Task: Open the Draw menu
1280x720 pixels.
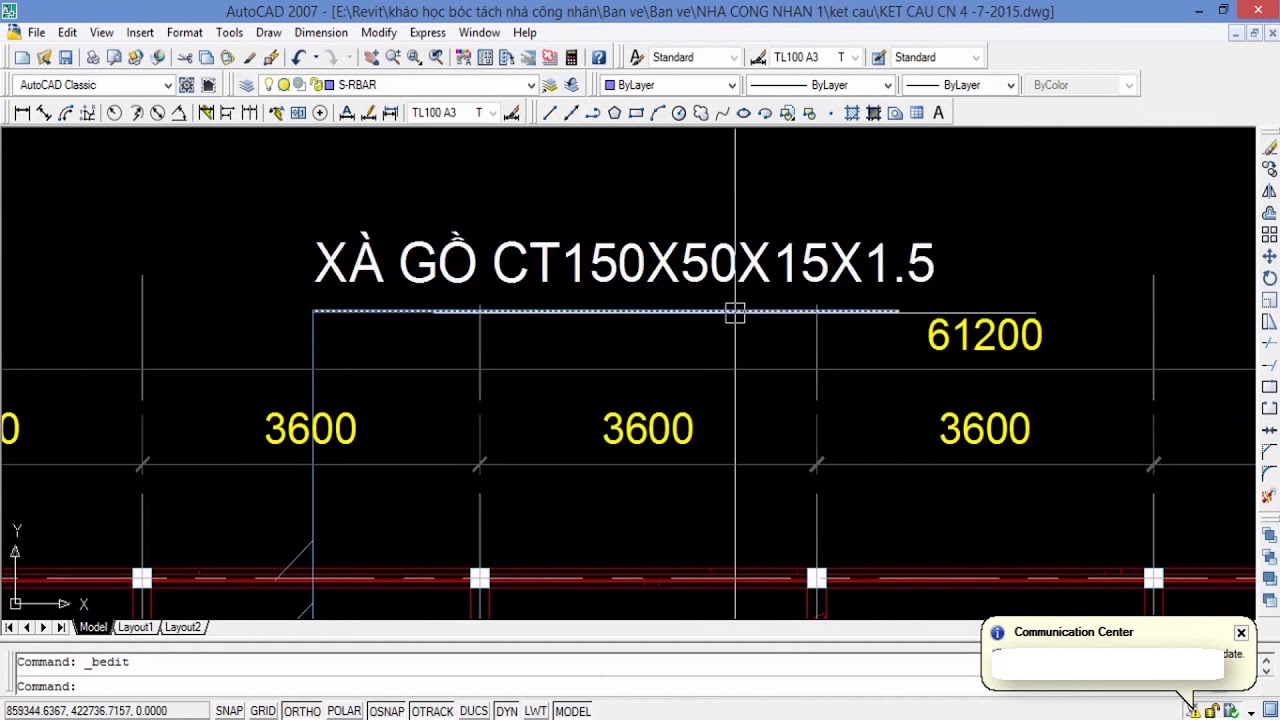Action: (268, 32)
